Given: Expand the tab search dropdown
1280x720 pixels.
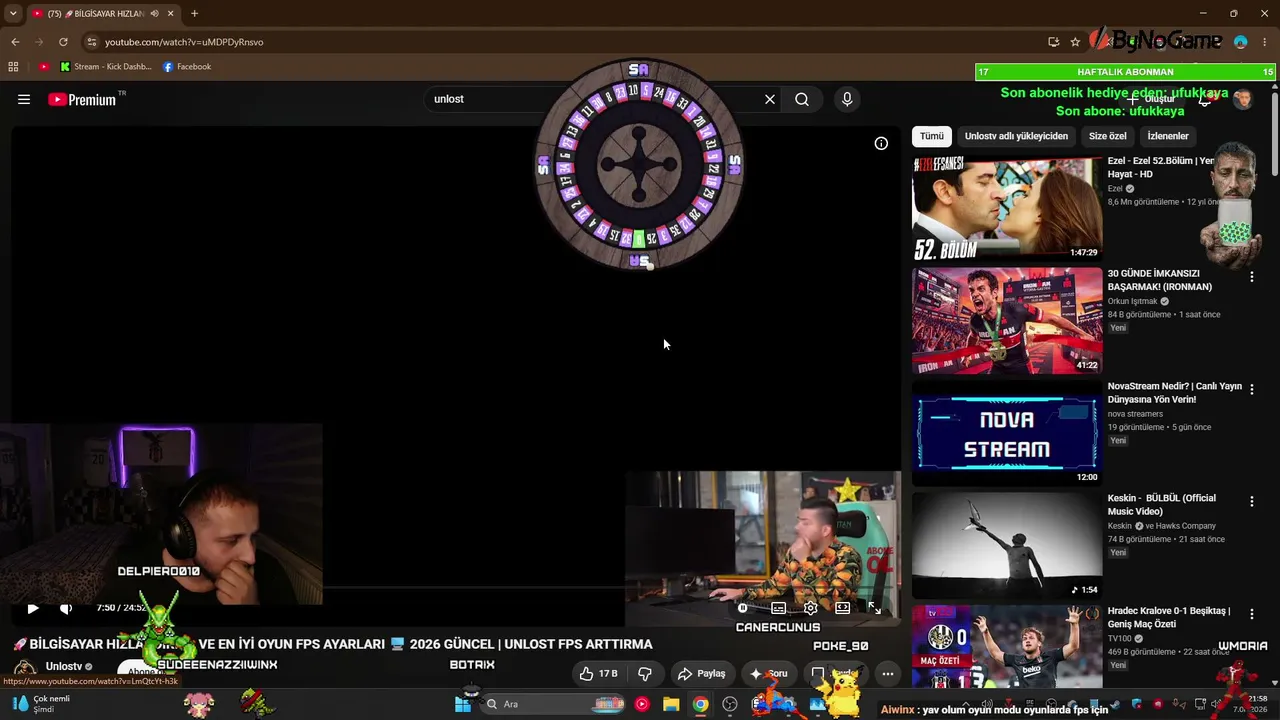Looking at the screenshot, I should 13,14.
